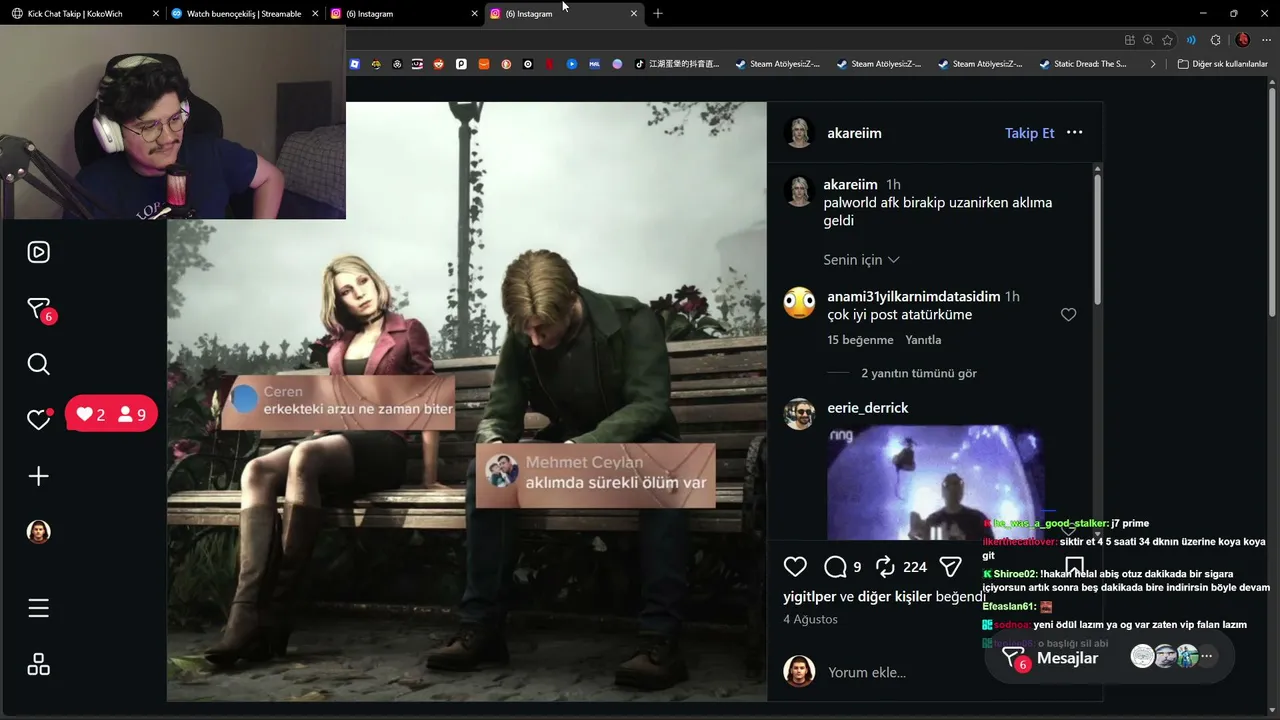Open akareiim profile from post header
1280x720 pixels.
point(854,133)
